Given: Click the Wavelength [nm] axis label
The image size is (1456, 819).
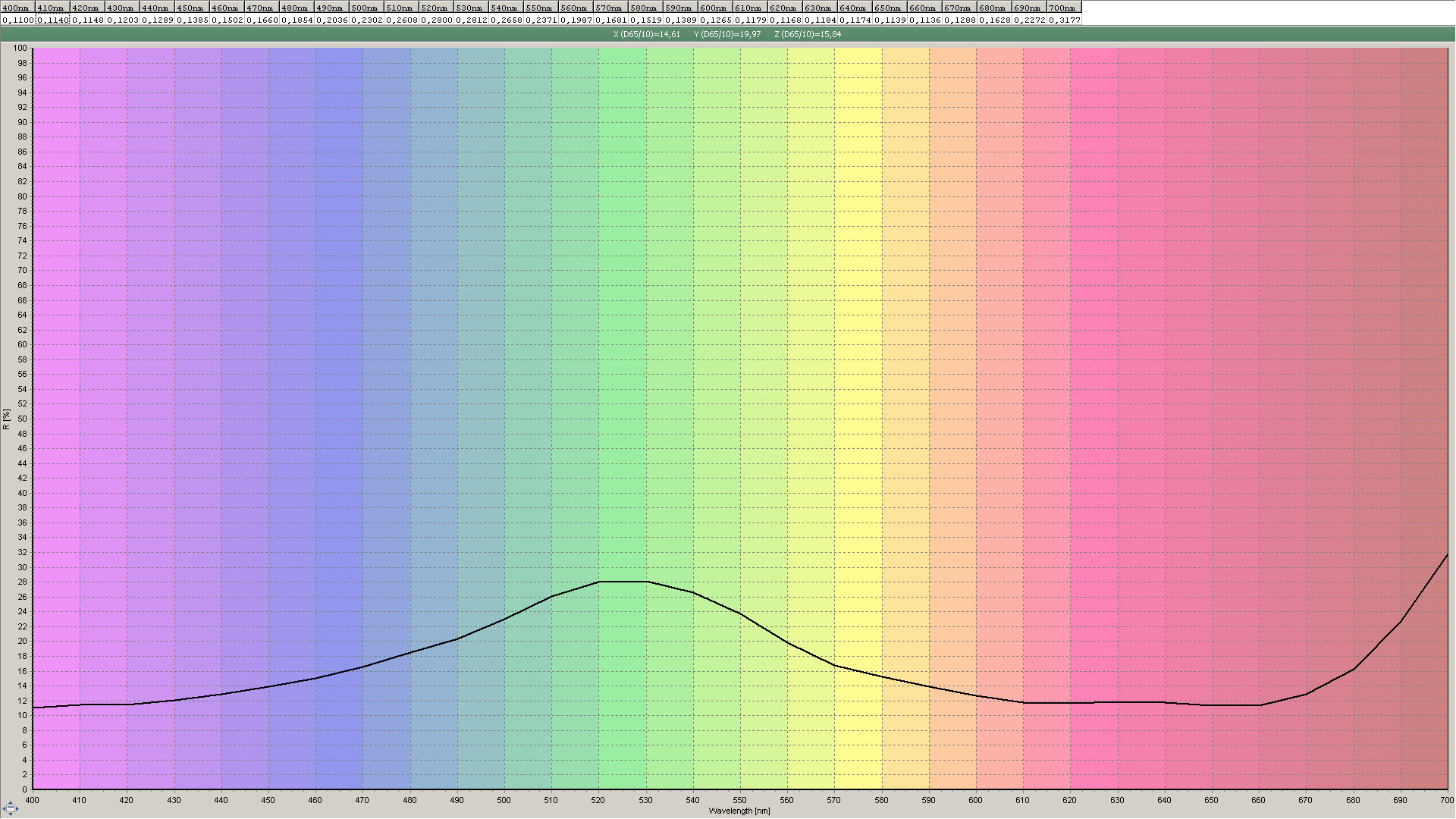Looking at the screenshot, I should tap(739, 811).
